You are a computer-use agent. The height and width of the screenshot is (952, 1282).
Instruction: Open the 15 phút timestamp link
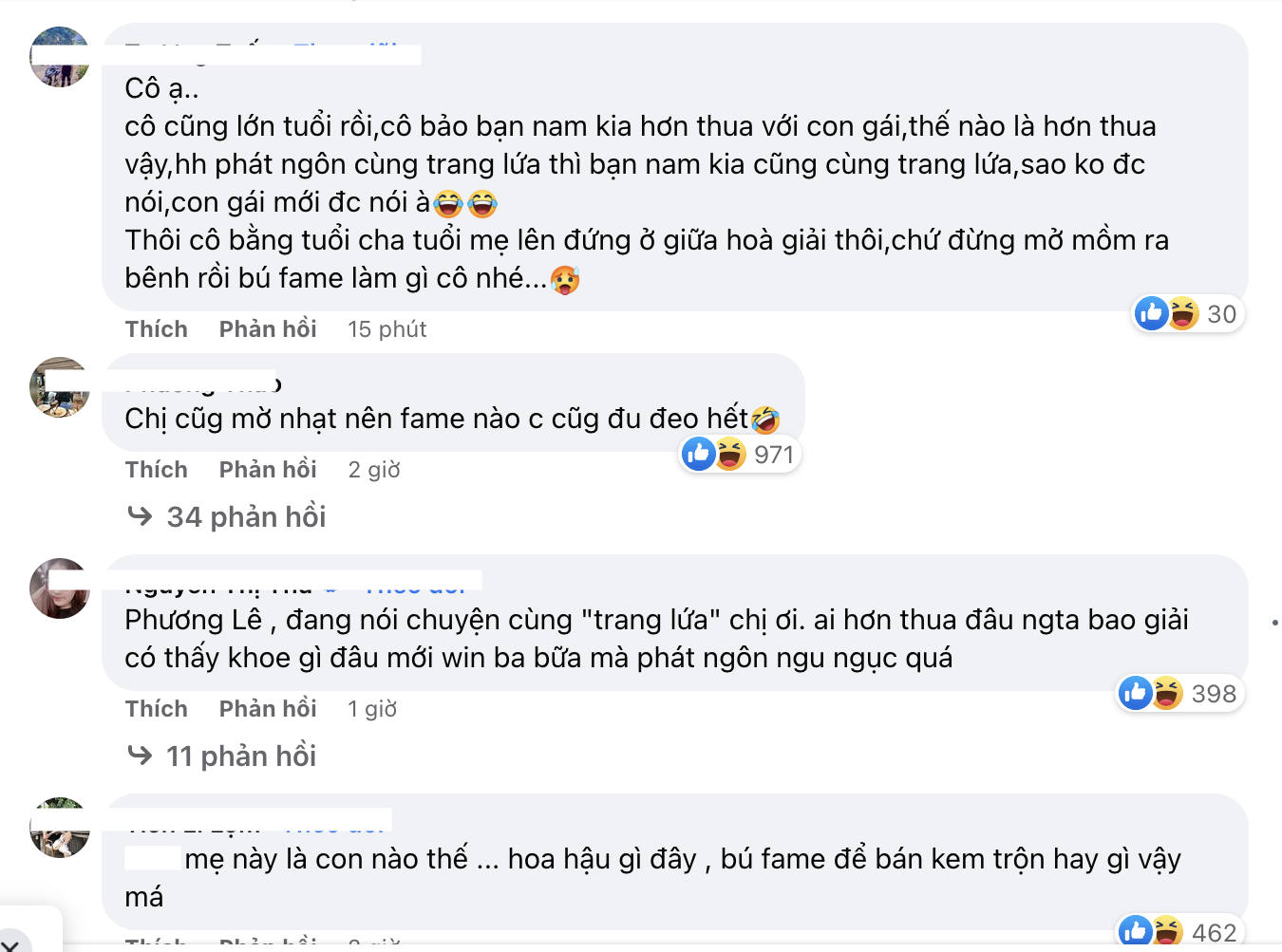pos(386,328)
